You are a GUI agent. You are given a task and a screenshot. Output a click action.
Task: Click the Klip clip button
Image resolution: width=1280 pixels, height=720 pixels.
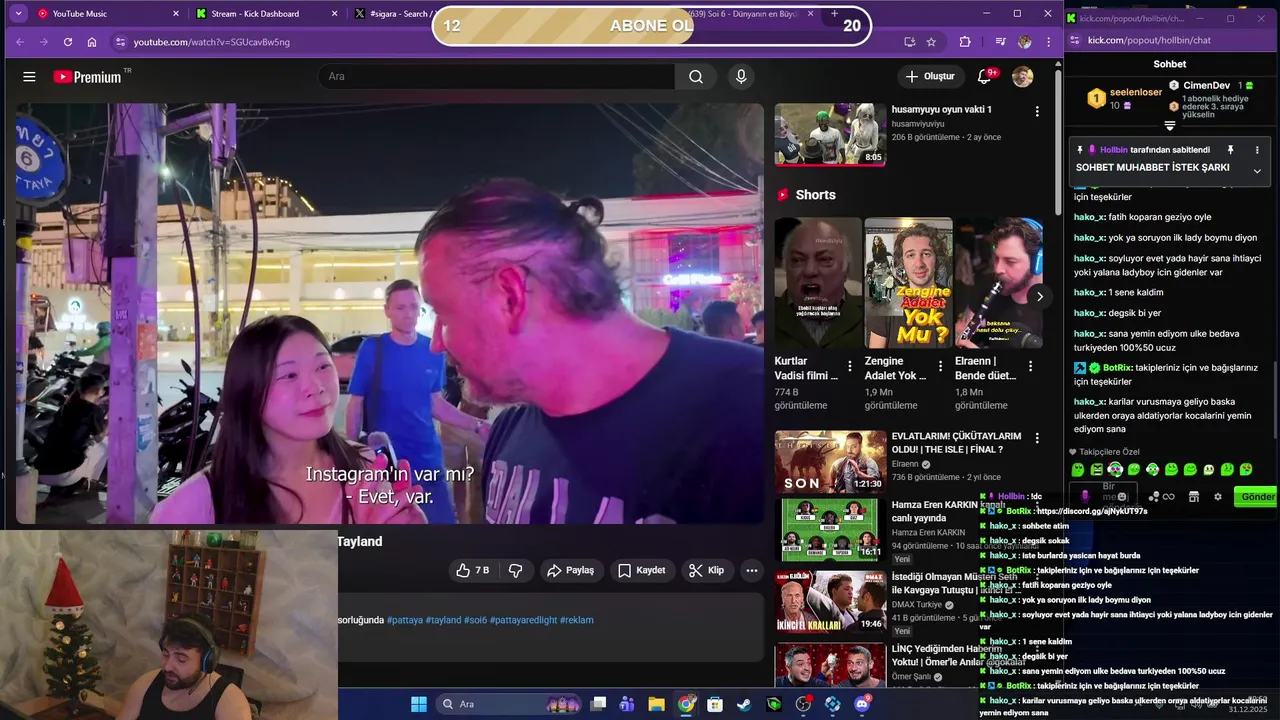point(707,570)
